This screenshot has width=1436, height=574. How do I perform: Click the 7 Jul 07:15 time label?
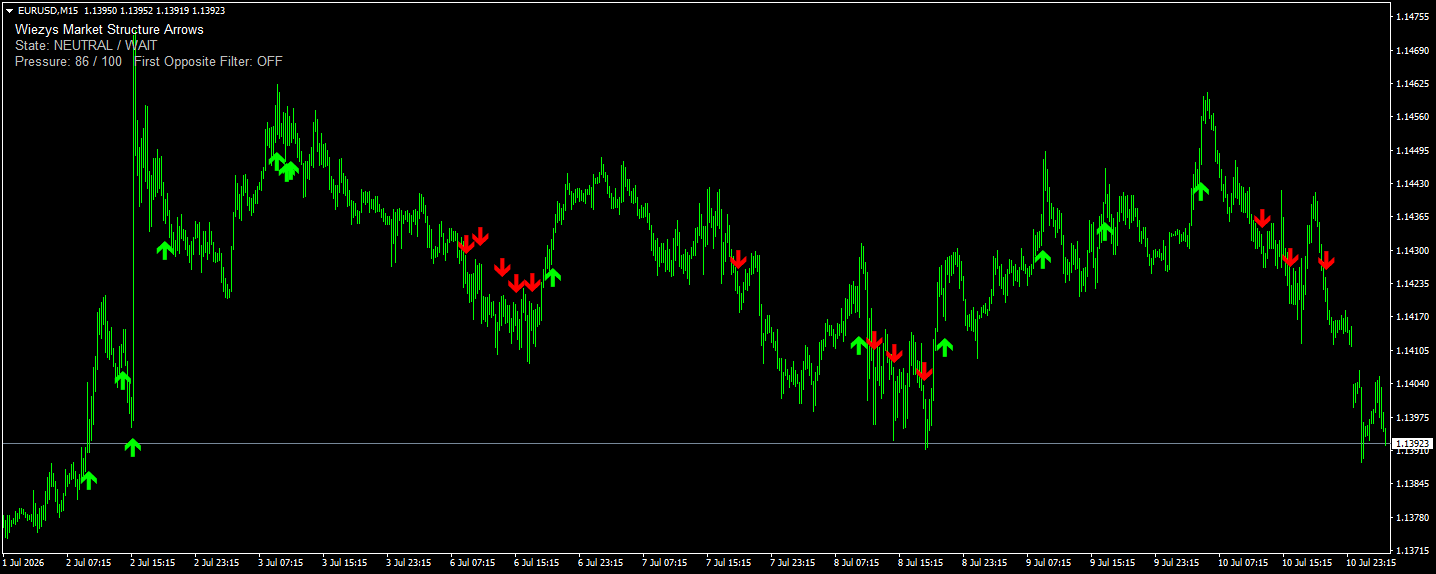point(665,563)
